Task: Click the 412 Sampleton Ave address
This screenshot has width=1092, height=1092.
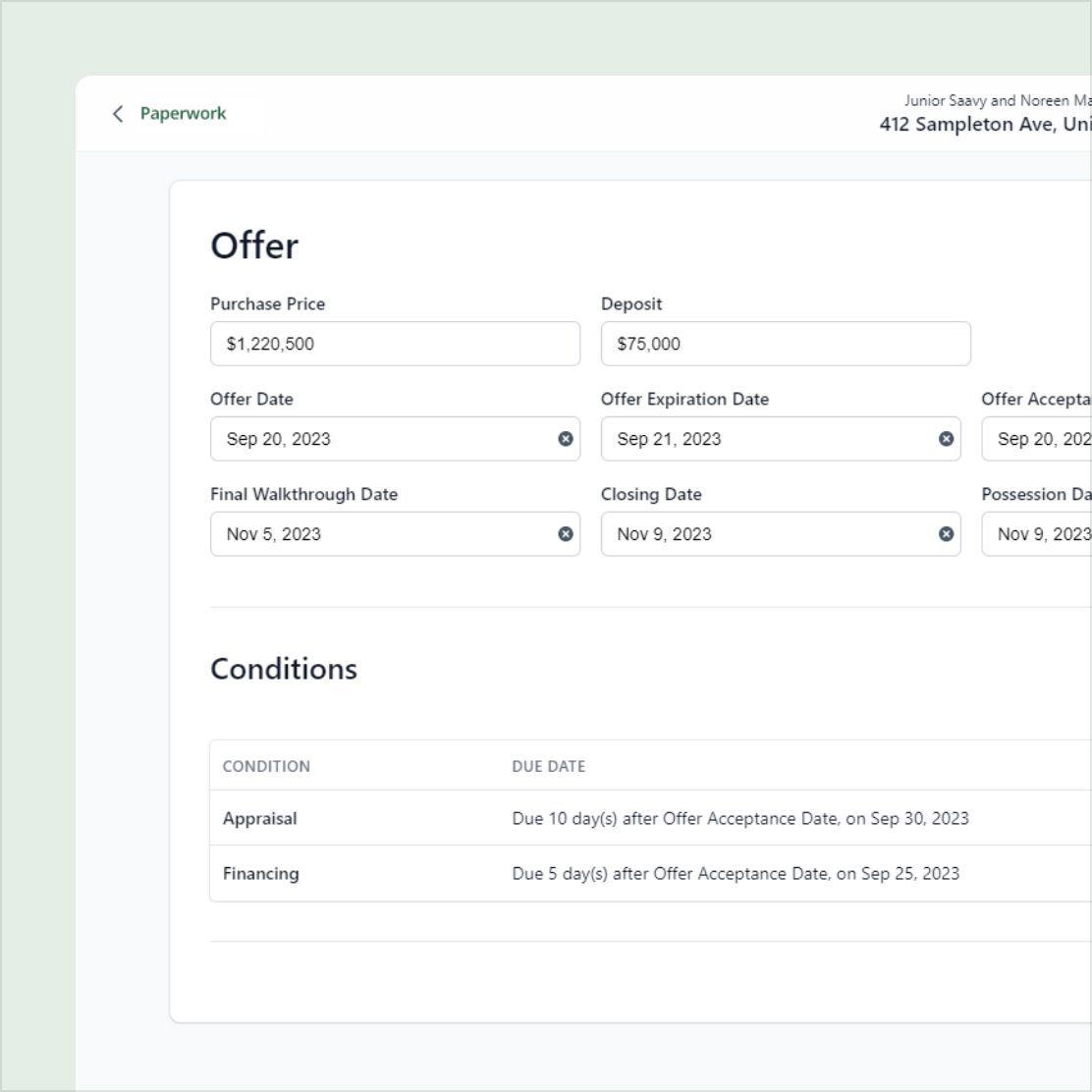Action: (985, 124)
